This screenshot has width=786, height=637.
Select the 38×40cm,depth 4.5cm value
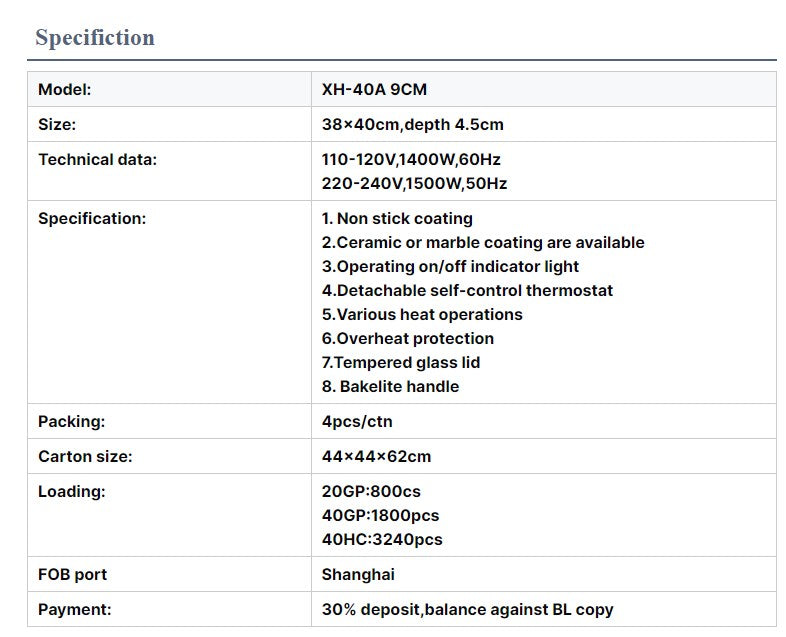point(413,124)
